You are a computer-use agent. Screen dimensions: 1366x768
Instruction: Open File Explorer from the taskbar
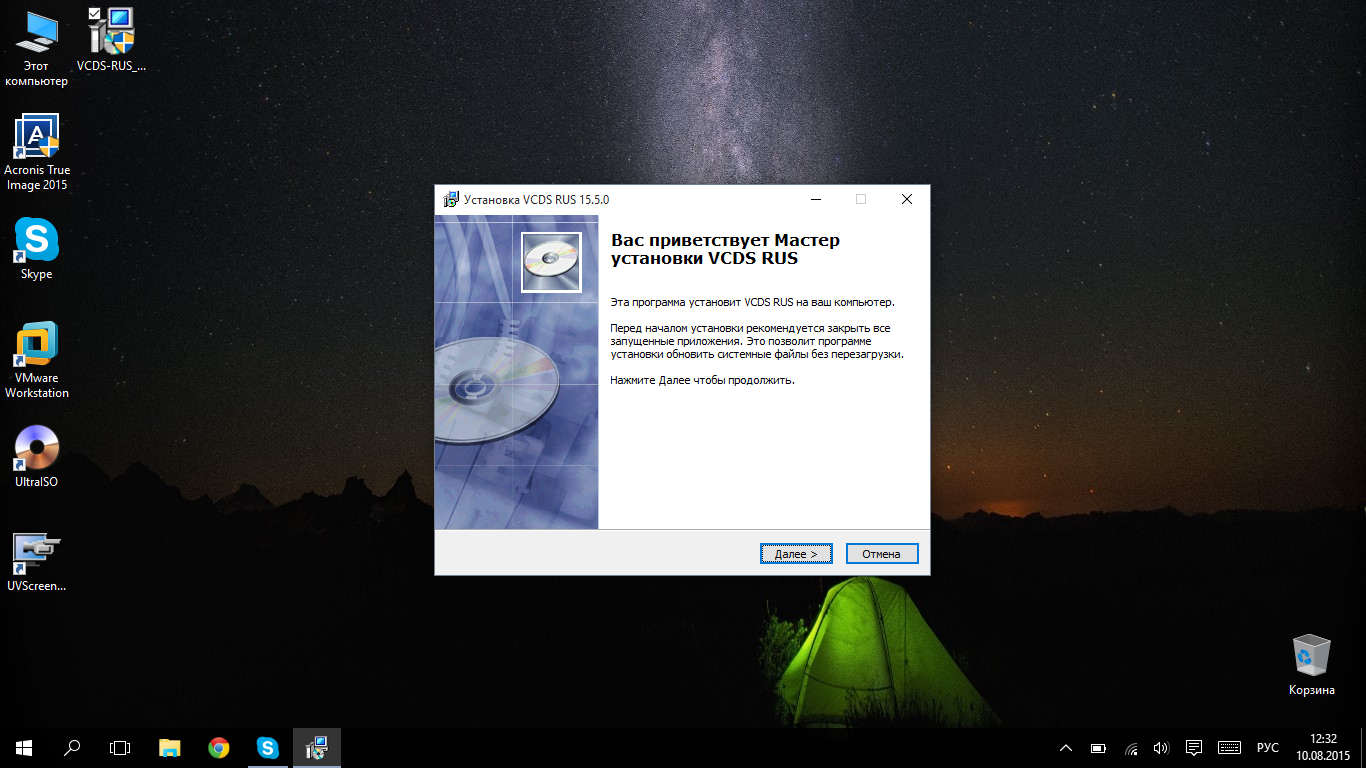pyautogui.click(x=170, y=747)
